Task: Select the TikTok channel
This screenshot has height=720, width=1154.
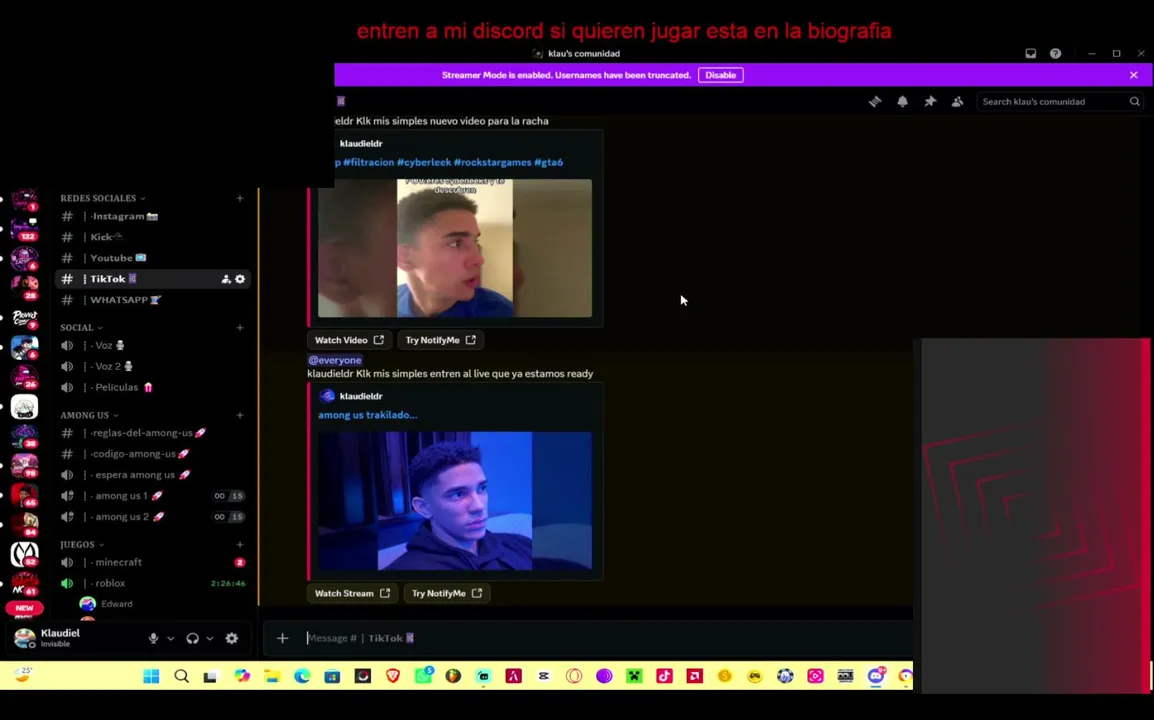Action: tap(152, 279)
